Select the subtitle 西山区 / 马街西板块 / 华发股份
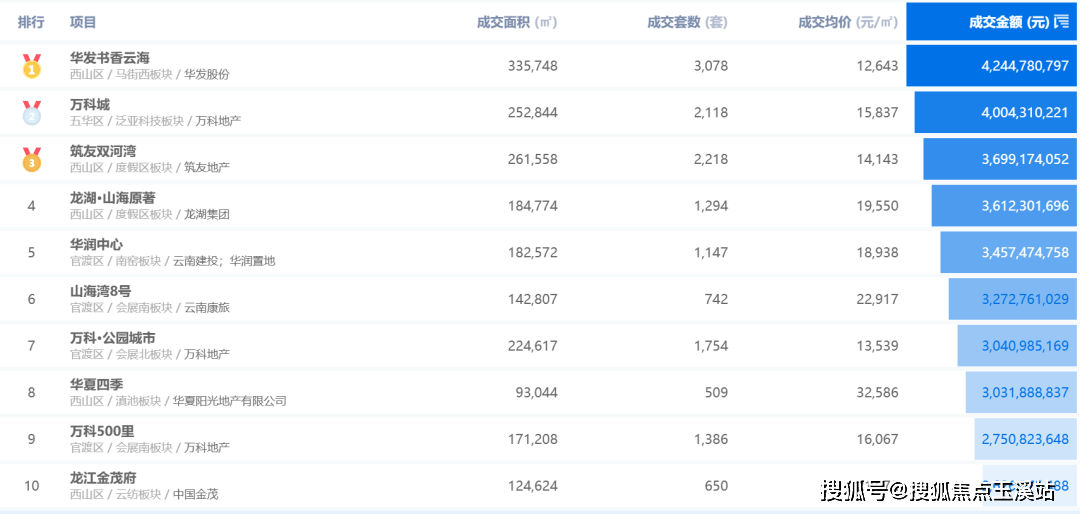The image size is (1080, 514). coord(149,74)
